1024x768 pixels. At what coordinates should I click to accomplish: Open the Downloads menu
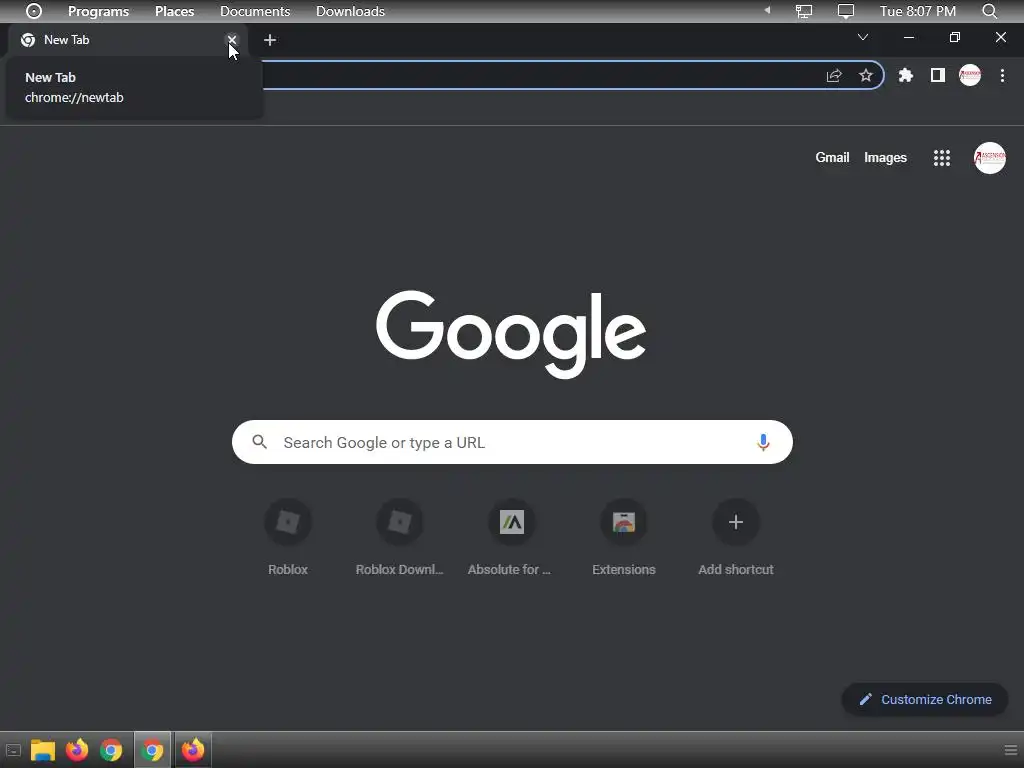pyautogui.click(x=350, y=11)
